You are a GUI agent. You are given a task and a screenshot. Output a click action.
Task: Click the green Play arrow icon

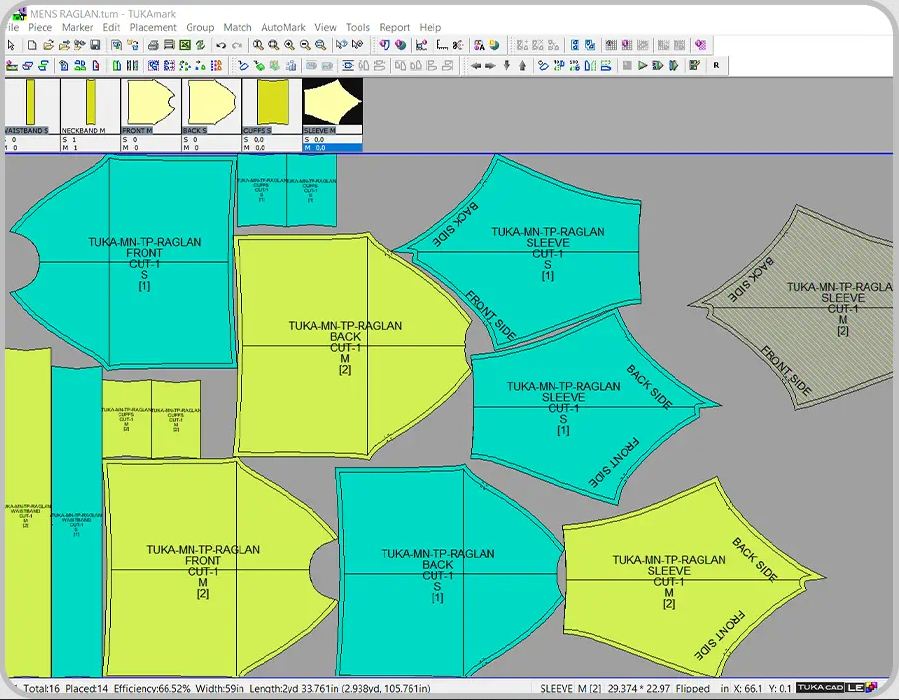tap(642, 66)
